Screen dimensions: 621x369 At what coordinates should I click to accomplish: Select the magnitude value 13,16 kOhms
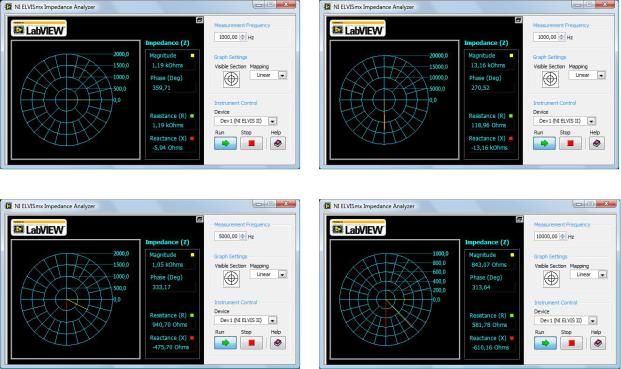(x=488, y=65)
